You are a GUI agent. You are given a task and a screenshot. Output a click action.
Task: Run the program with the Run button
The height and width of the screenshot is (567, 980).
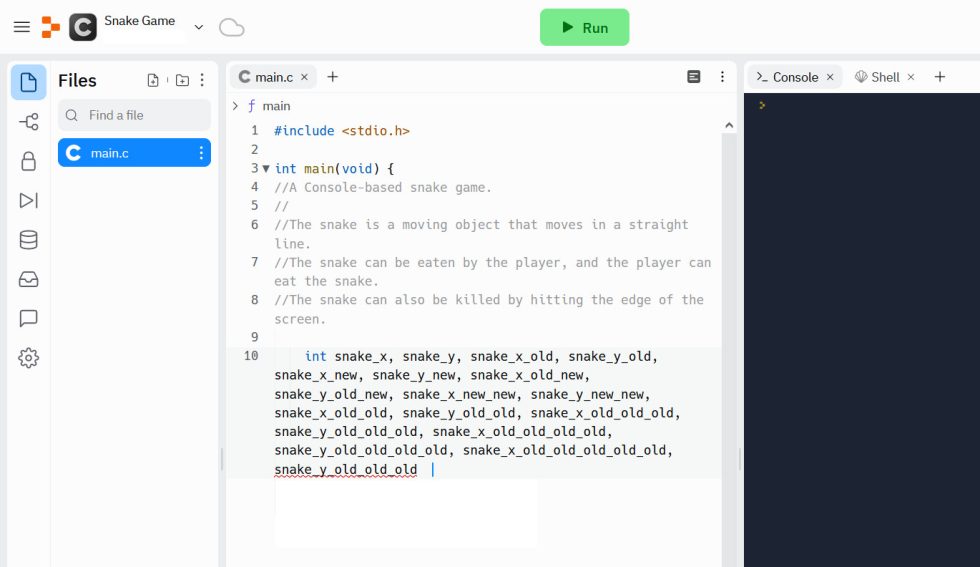(x=584, y=27)
